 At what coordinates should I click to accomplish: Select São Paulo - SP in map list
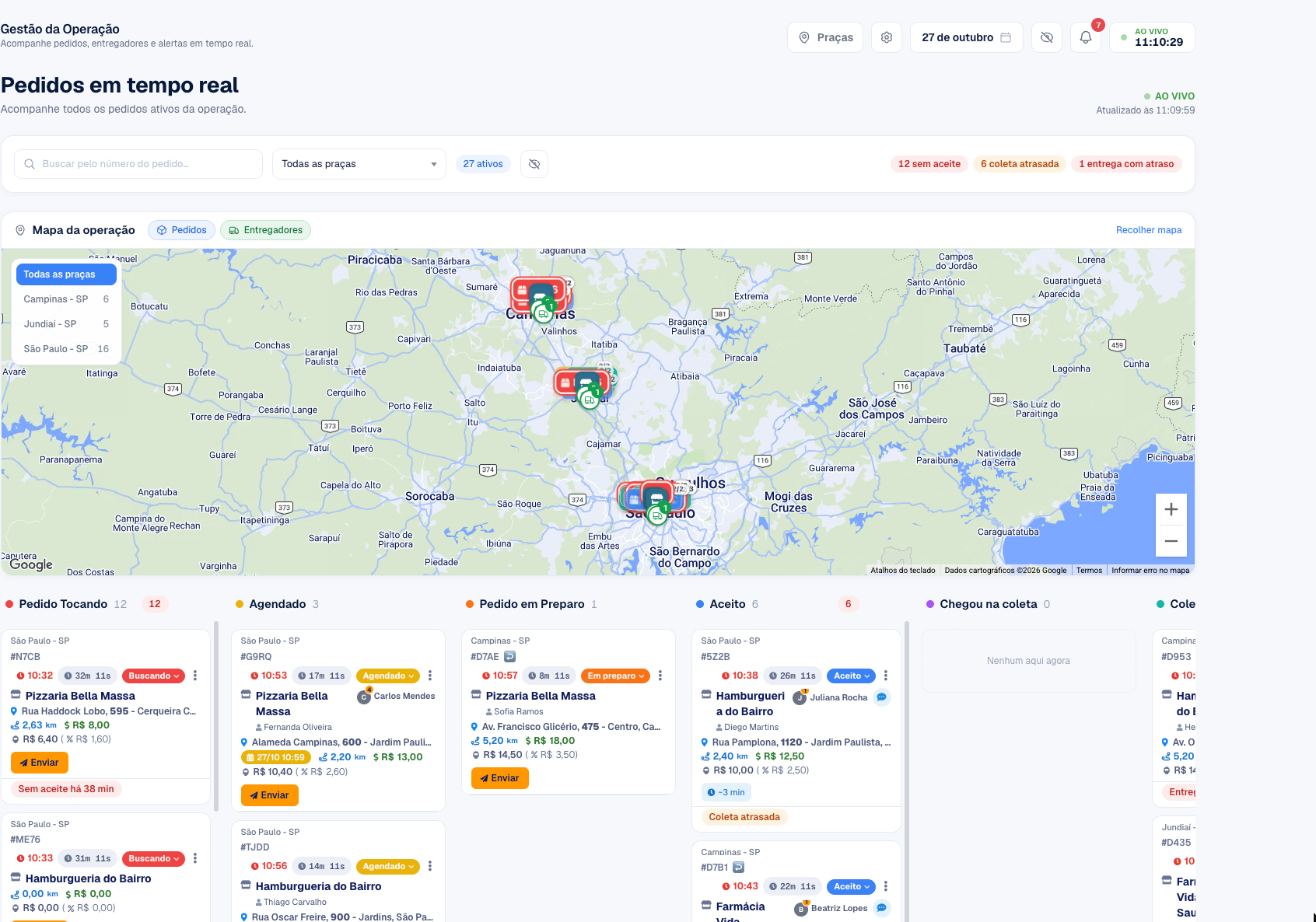pyautogui.click(x=66, y=349)
